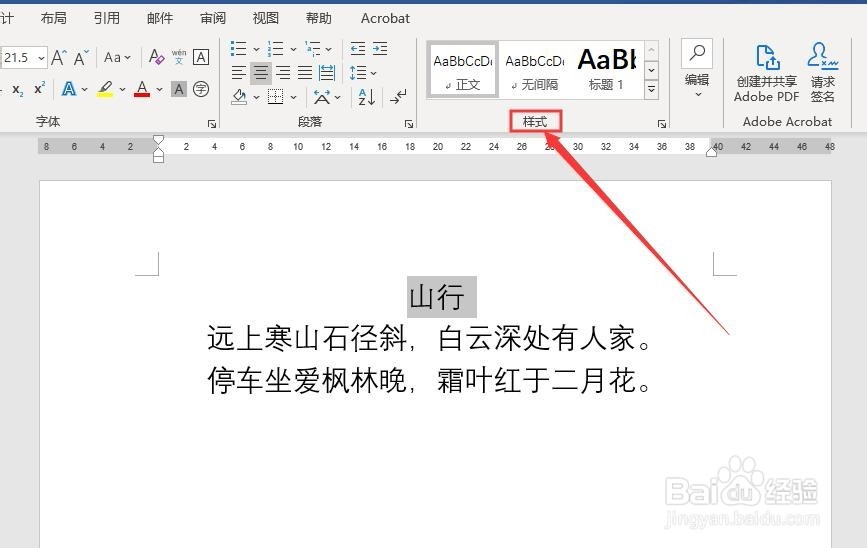
Task: Apply the 无间隔 (No Spacing) style
Action: 535,70
